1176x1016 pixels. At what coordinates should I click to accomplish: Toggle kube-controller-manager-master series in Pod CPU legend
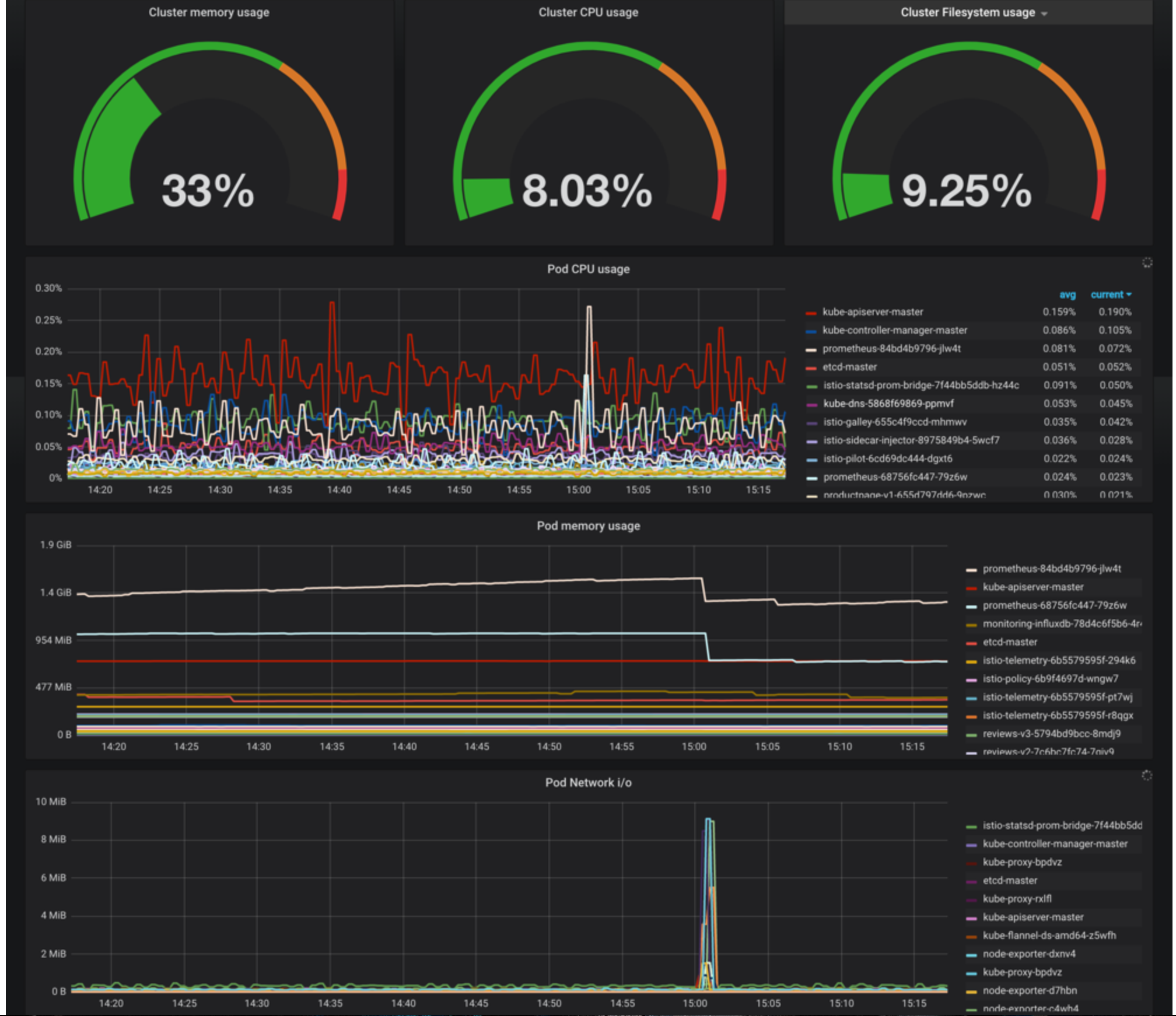click(x=895, y=330)
